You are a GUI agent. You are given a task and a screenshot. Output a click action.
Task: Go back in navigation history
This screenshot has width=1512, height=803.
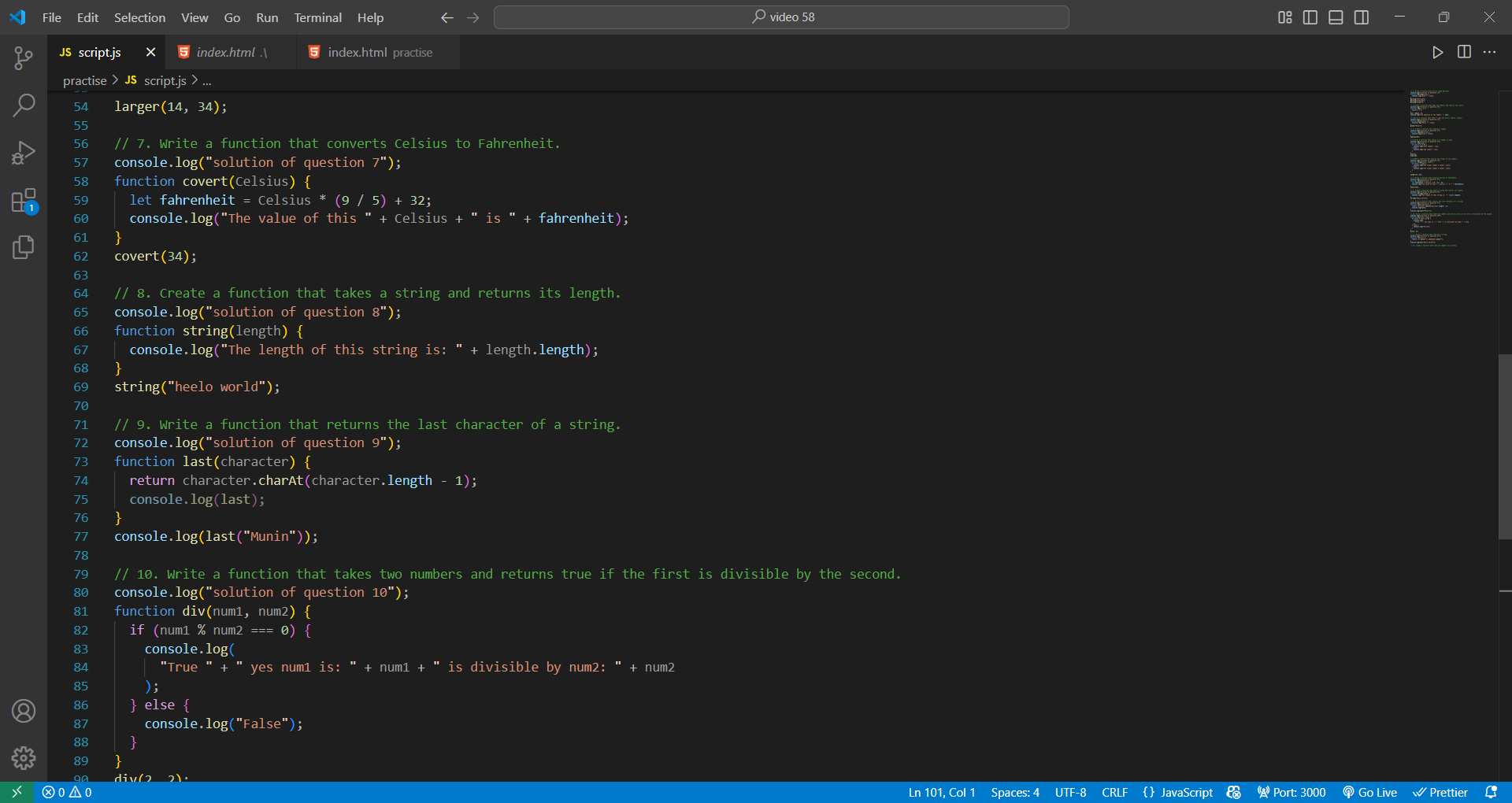[447, 17]
